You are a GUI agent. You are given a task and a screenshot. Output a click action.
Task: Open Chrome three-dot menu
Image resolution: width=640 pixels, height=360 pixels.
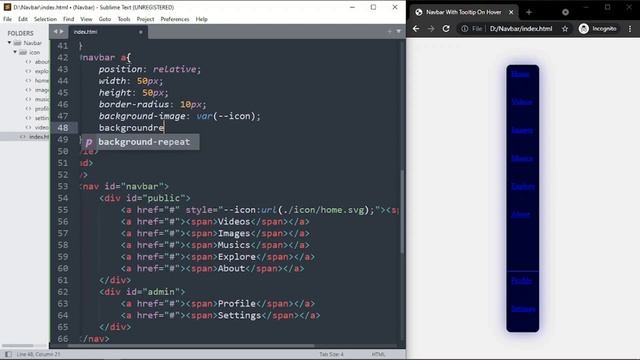pyautogui.click(x=630, y=29)
